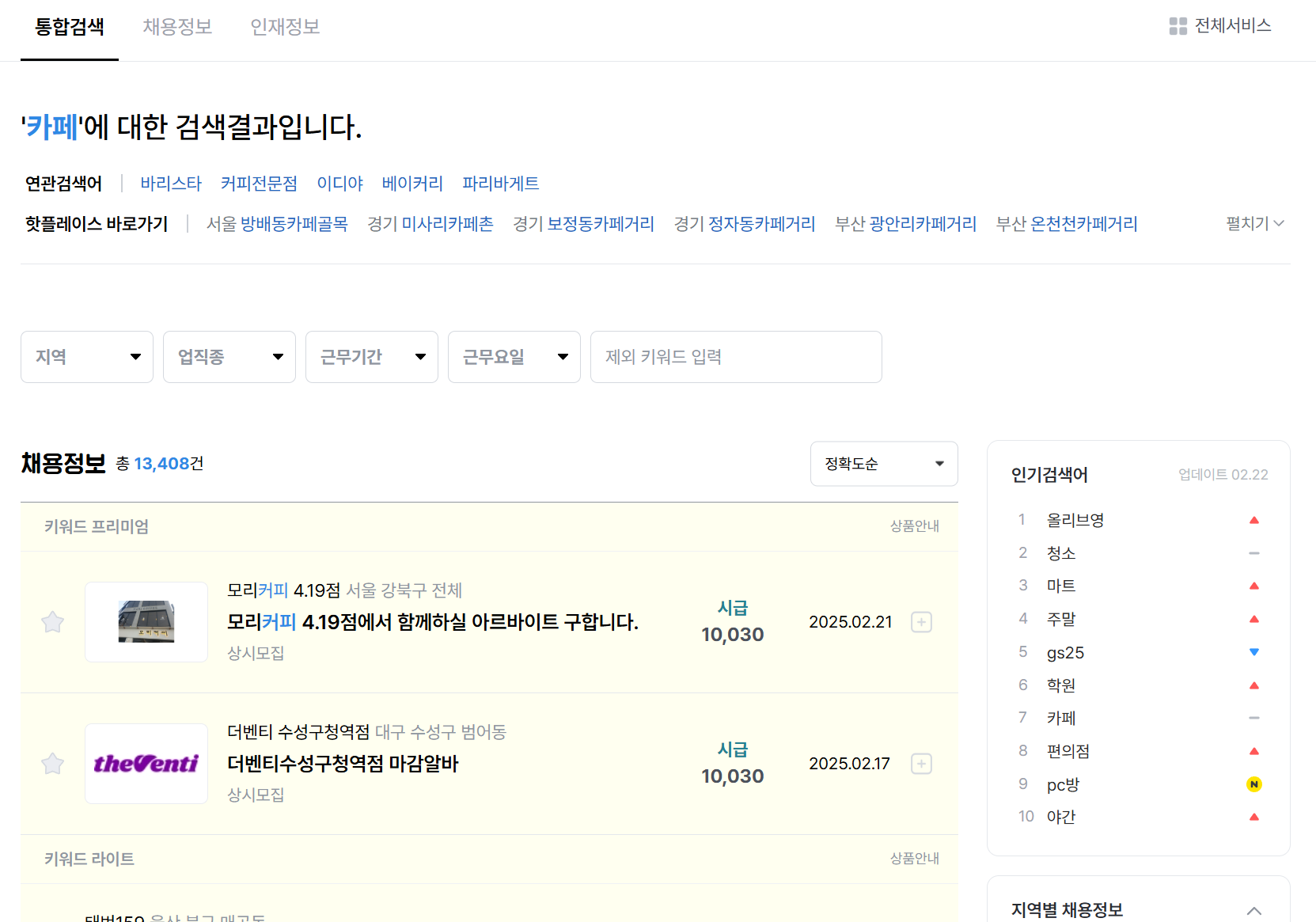Select popular keyword 편의점

[x=1068, y=751]
